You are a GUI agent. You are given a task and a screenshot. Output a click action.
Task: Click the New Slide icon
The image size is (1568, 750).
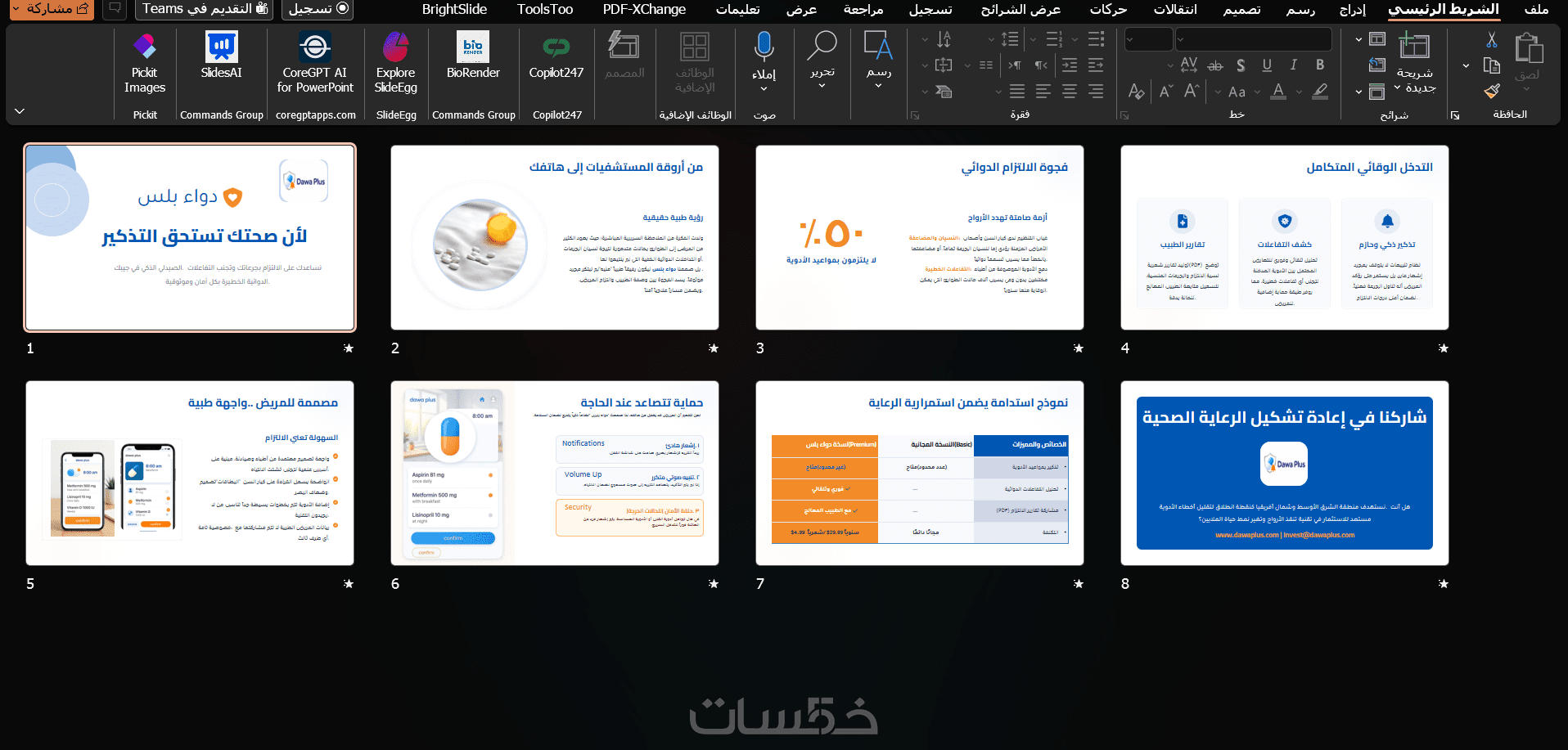pyautogui.click(x=1414, y=46)
